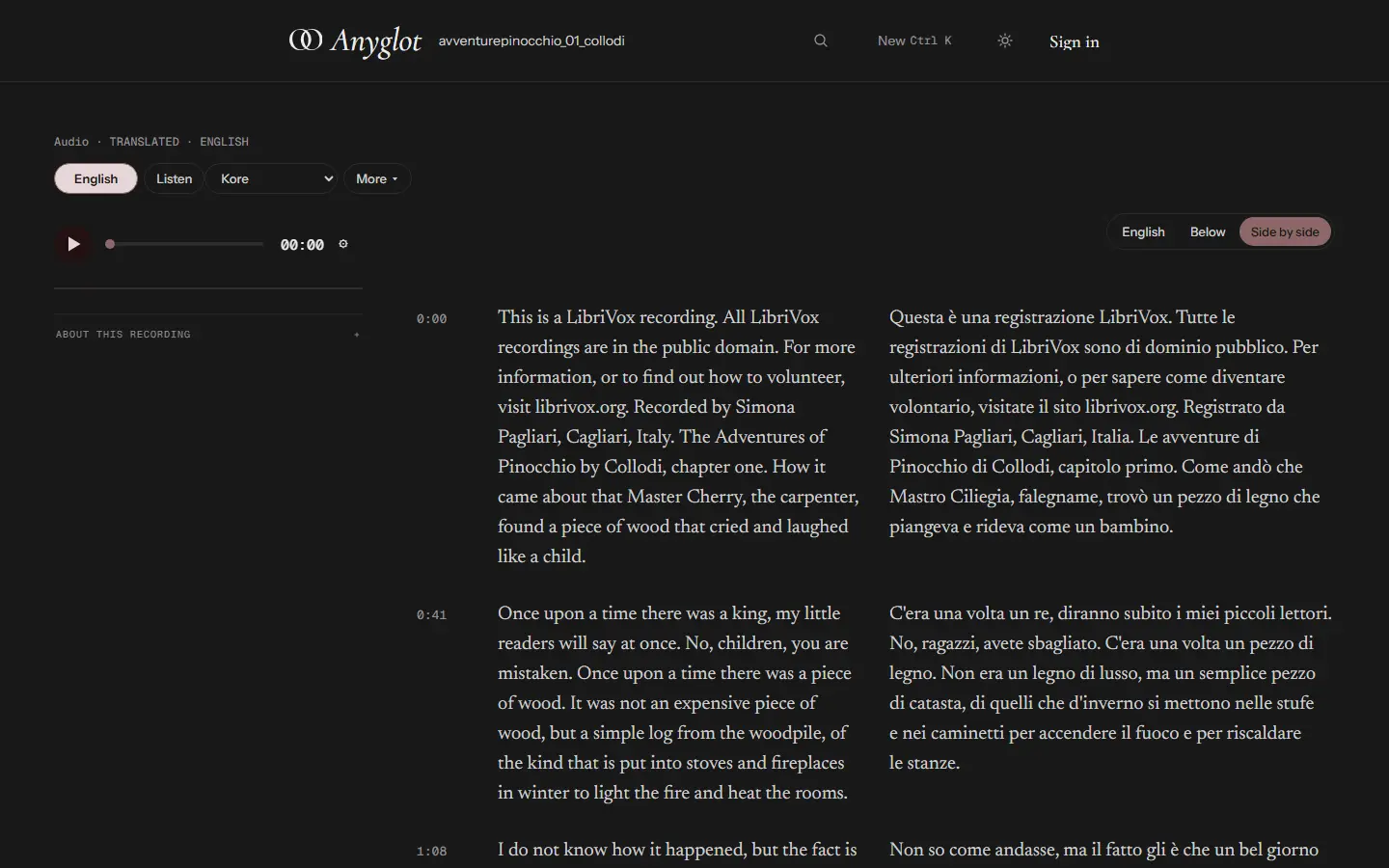Select the English language pill
Screen dimensions: 1389x868
click(x=95, y=178)
